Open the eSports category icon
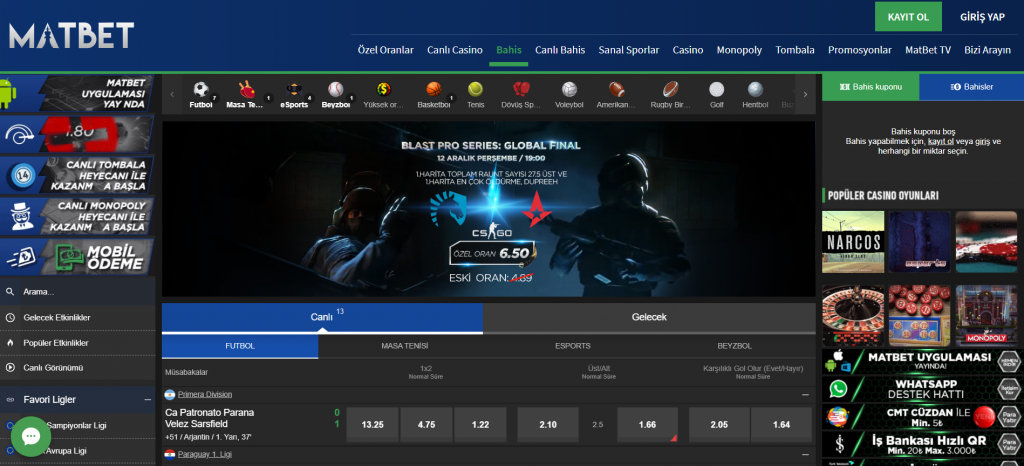This screenshot has width=1024, height=466. (294, 91)
